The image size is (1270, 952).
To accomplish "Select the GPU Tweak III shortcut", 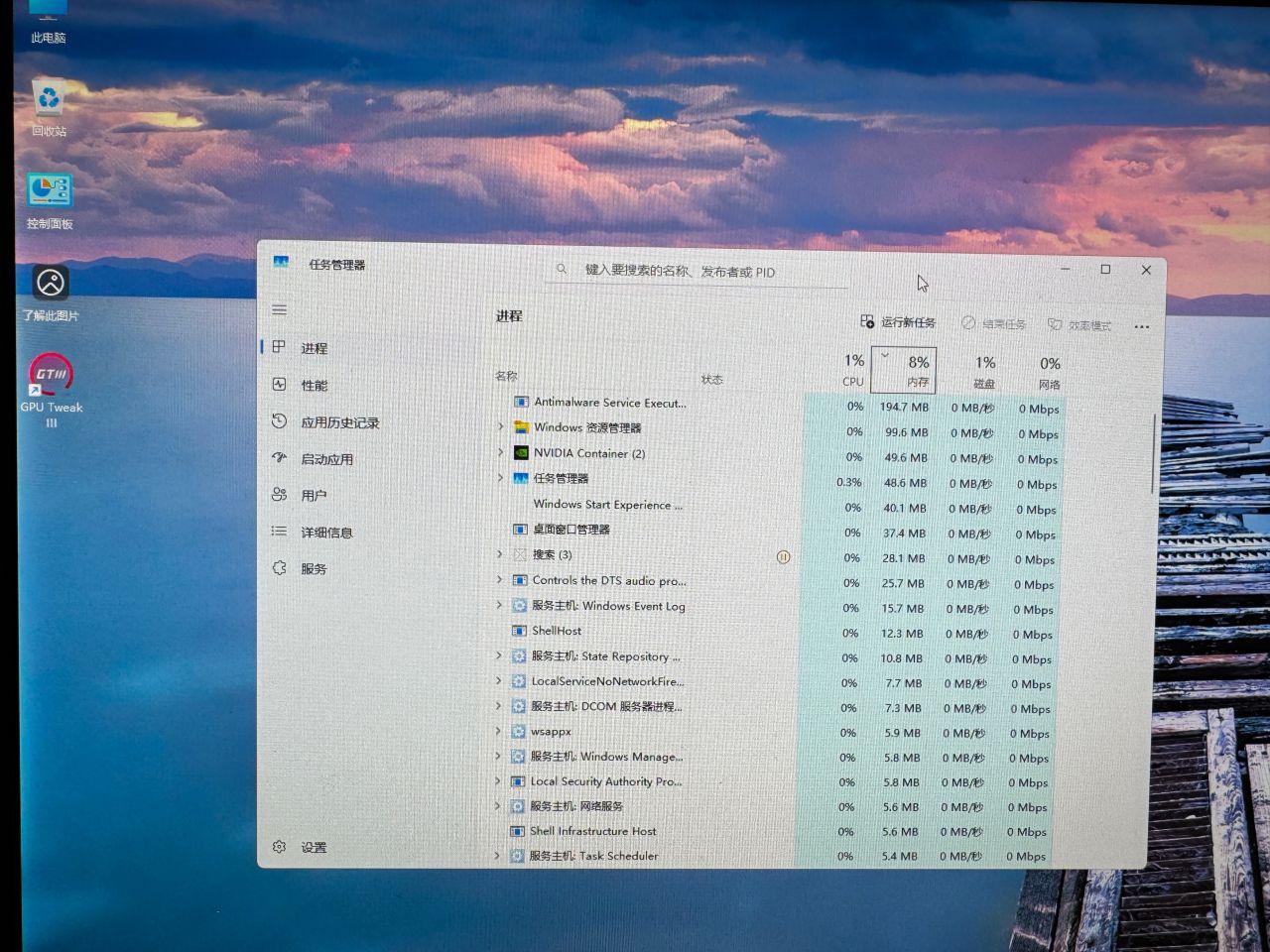I will click(x=52, y=391).
